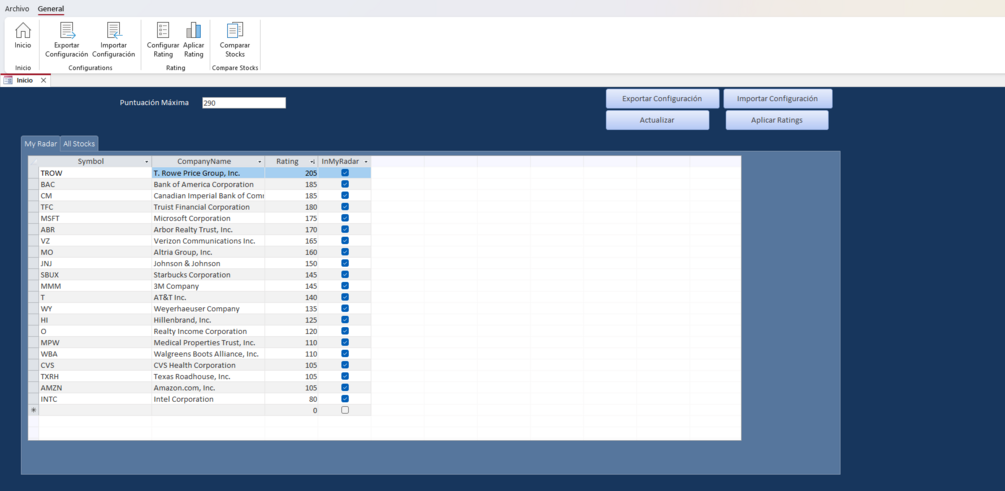The image size is (1005, 491).
Task: Toggle InMyRadar checkbox for Verizon row
Action: coord(345,240)
